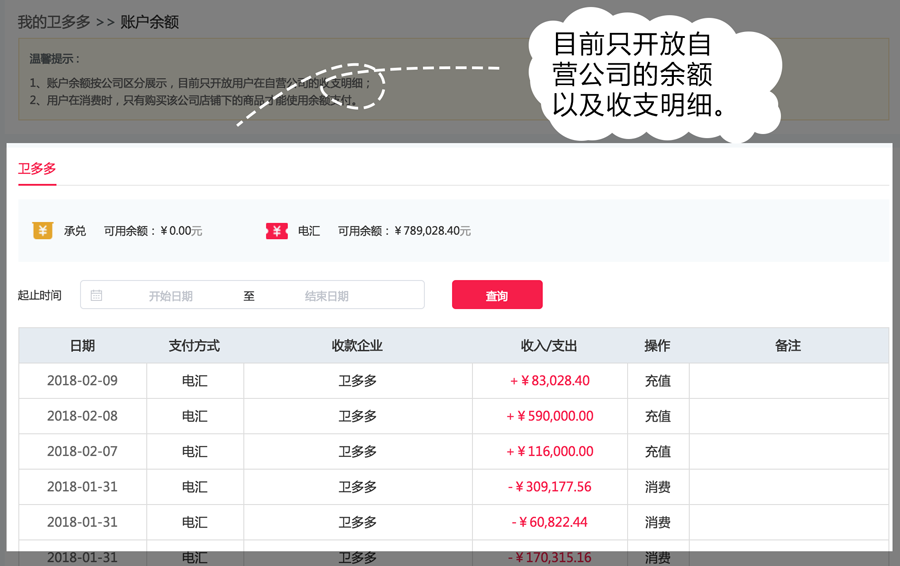The image size is (900, 566).
Task: Click 充值 in the 2018-02-07 row
Action: pyautogui.click(x=658, y=451)
